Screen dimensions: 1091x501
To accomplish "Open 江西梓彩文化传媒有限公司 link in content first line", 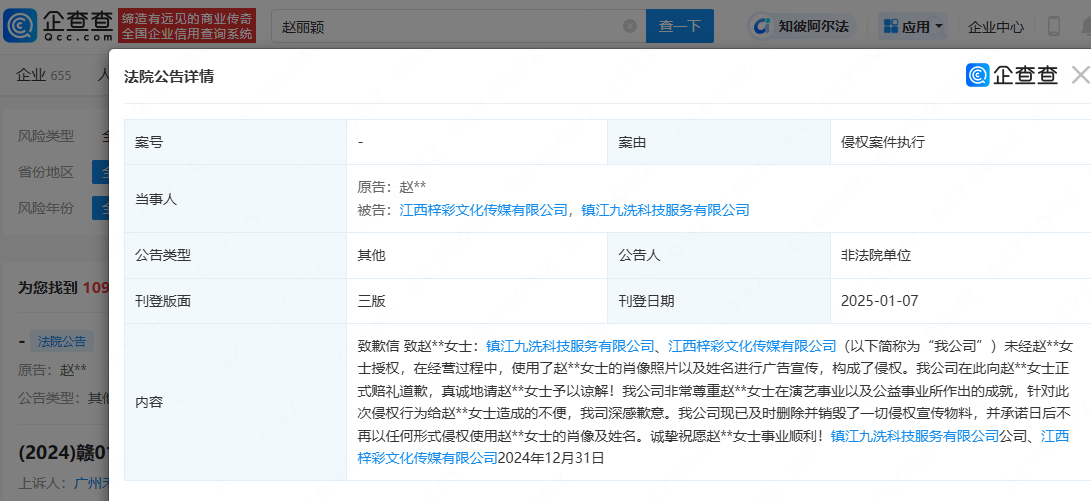I will pyautogui.click(x=752, y=346).
